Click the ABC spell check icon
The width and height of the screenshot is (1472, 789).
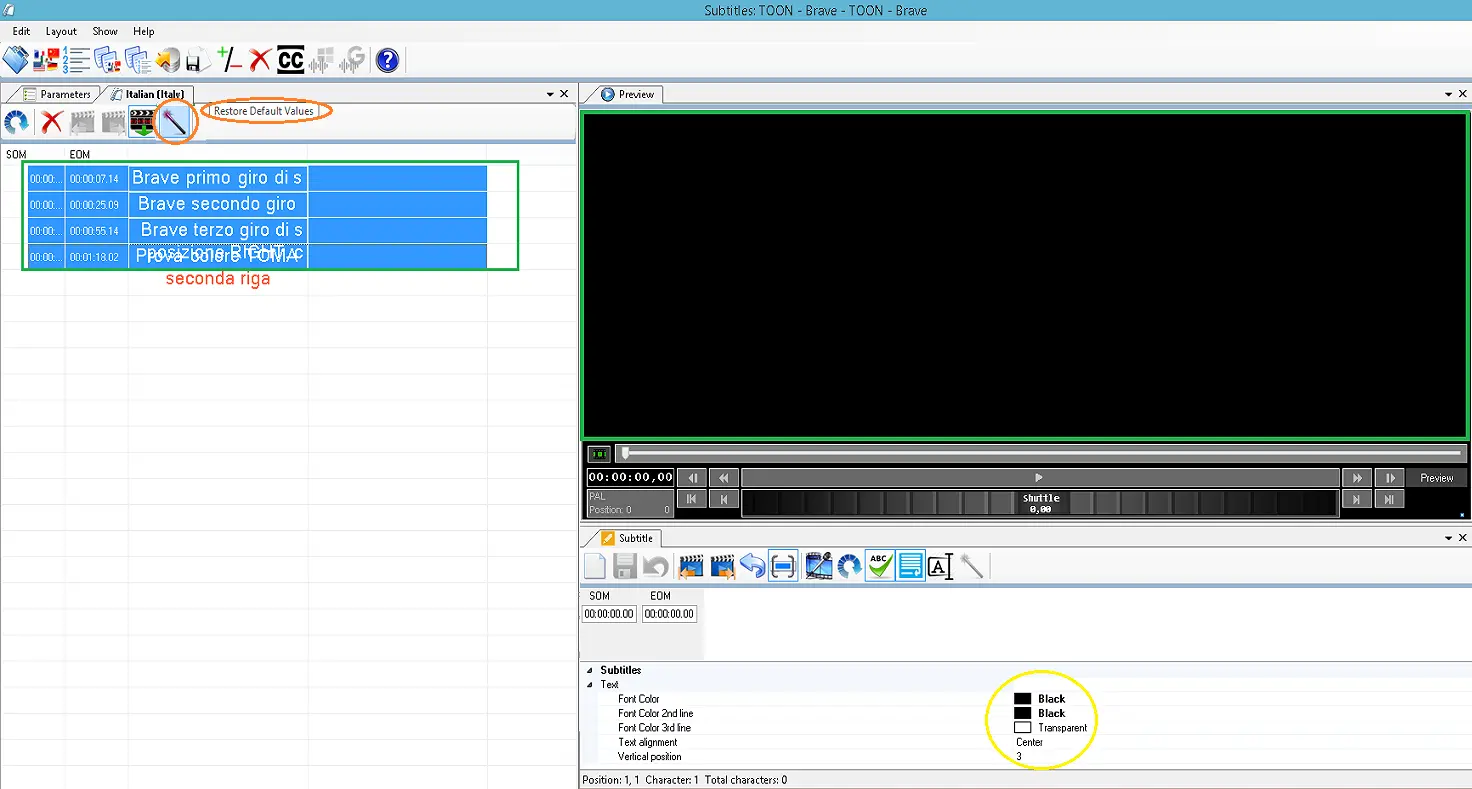tap(879, 566)
